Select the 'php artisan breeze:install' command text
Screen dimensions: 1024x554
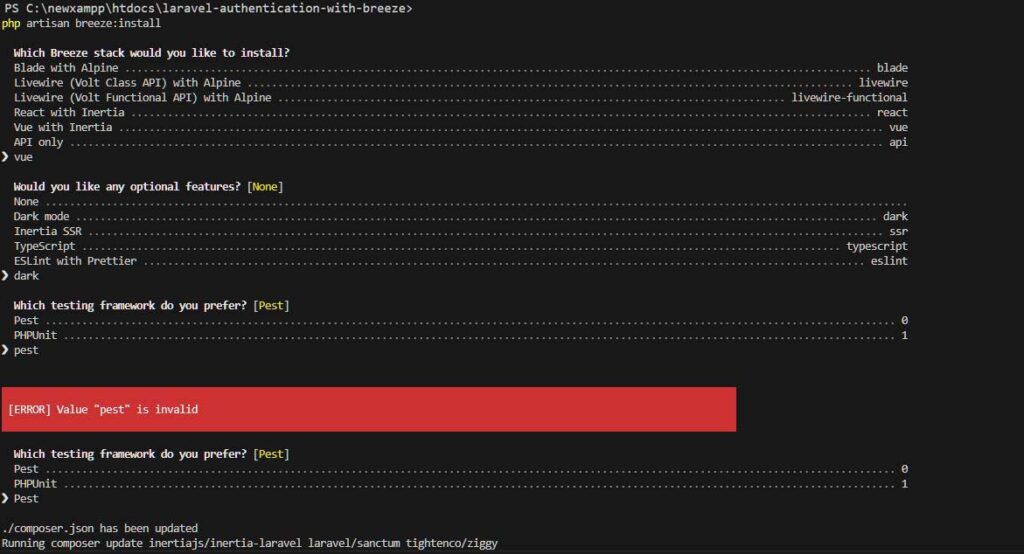[x=81, y=24]
